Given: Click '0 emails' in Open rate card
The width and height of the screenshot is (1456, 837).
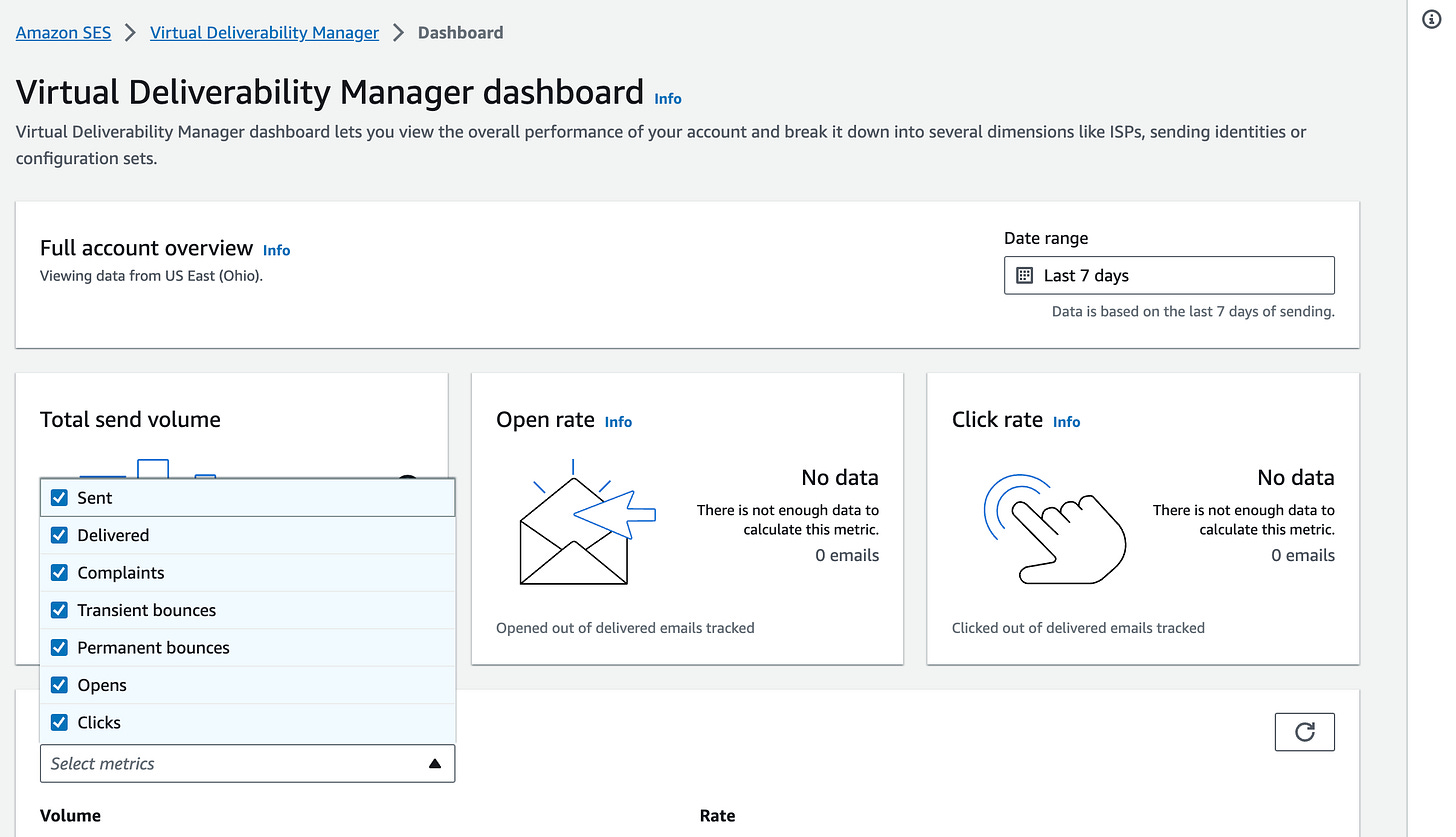Looking at the screenshot, I should coord(847,556).
